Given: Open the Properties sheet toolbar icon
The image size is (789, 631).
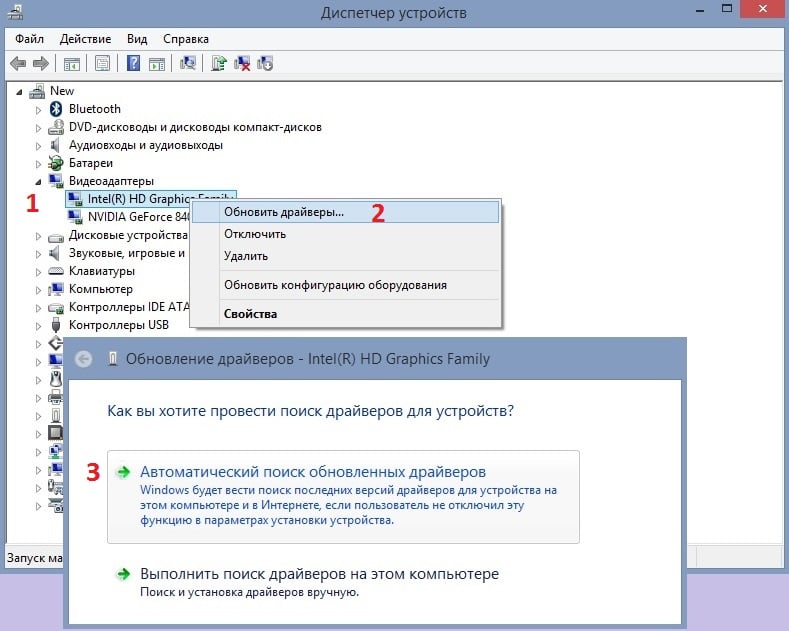Looking at the screenshot, I should point(103,63).
